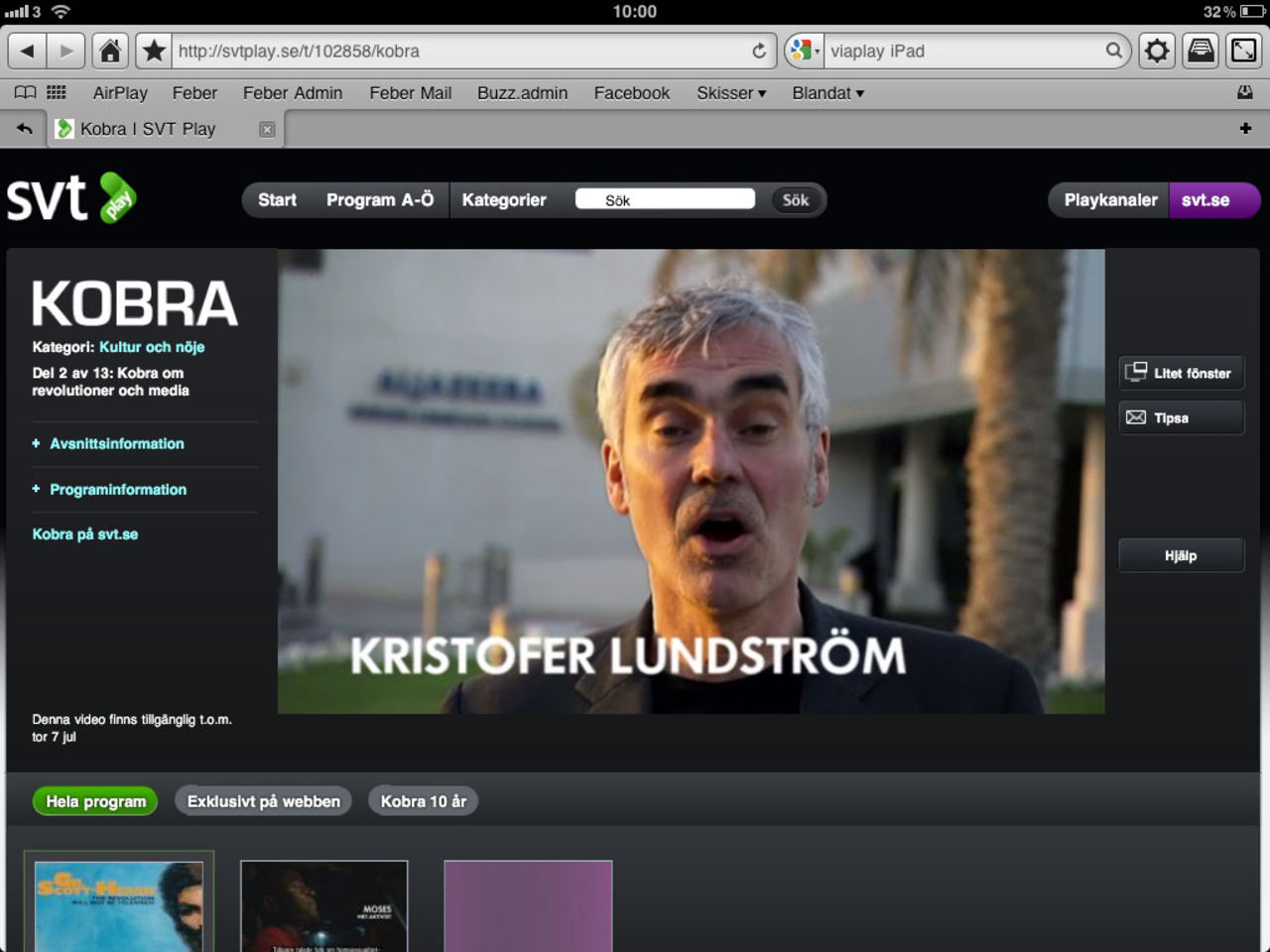This screenshot has width=1270, height=952.
Task: Click the SVT Play logo
Action: point(69,198)
